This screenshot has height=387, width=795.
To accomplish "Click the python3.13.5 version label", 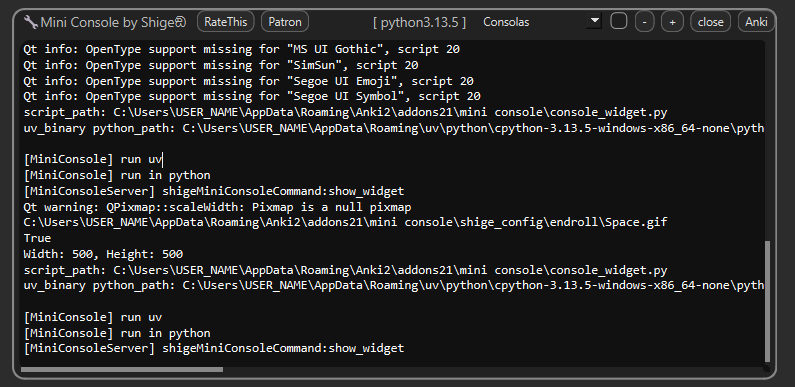I will [x=419, y=22].
